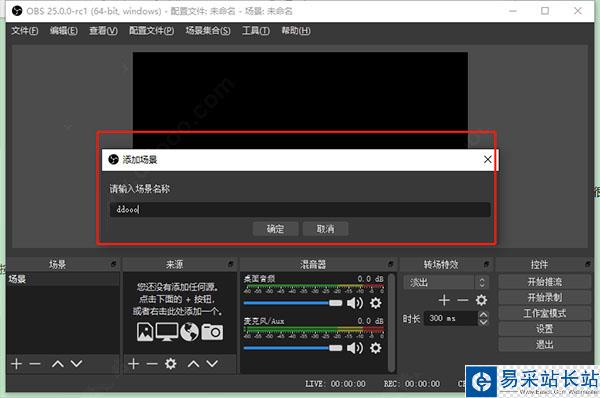Screen dimensions: 600x398
Task: Adjust 麦克风/Aux volume slider
Action: pyautogui.click(x=293, y=348)
